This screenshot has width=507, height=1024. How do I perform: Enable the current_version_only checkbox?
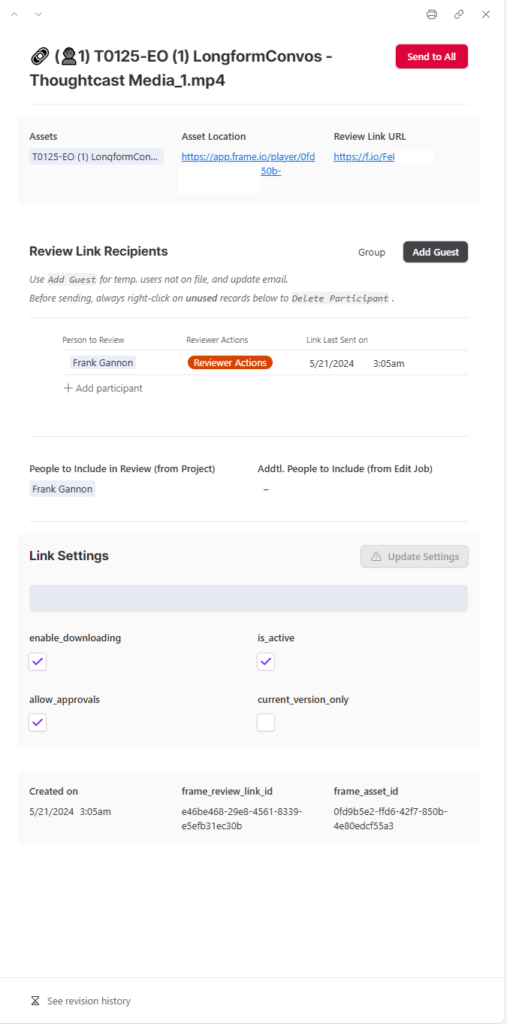pyautogui.click(x=266, y=722)
